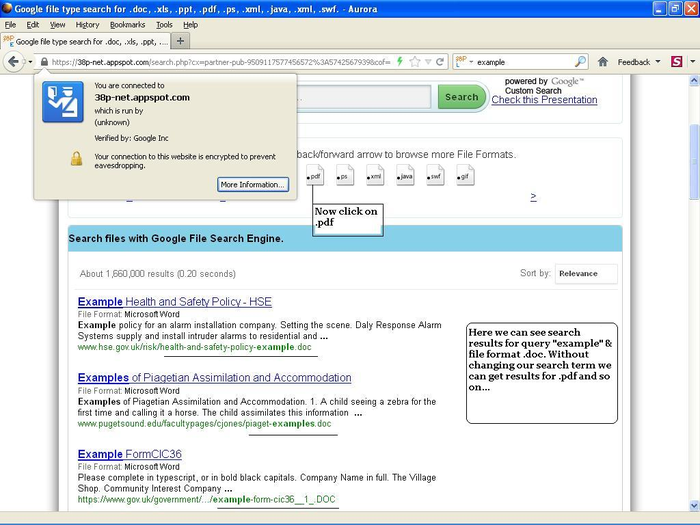The height and width of the screenshot is (525, 700).
Task: Click the hse.gov.uk green URL text
Action: [195, 347]
